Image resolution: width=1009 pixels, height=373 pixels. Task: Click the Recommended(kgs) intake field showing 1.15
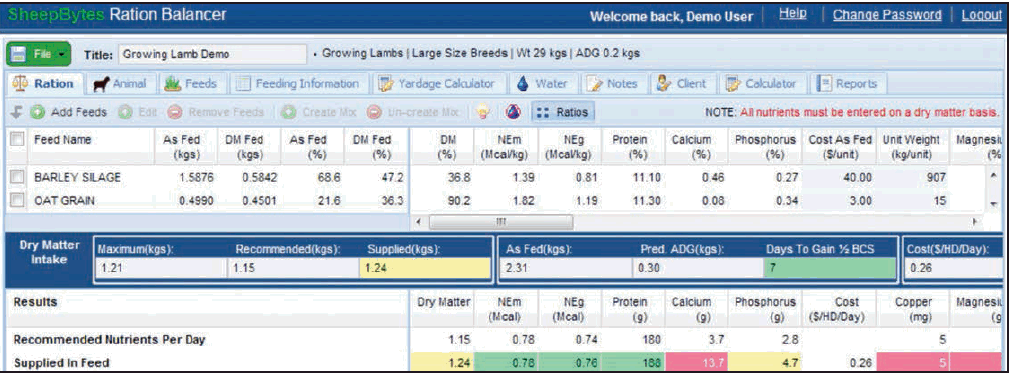pyautogui.click(x=294, y=268)
